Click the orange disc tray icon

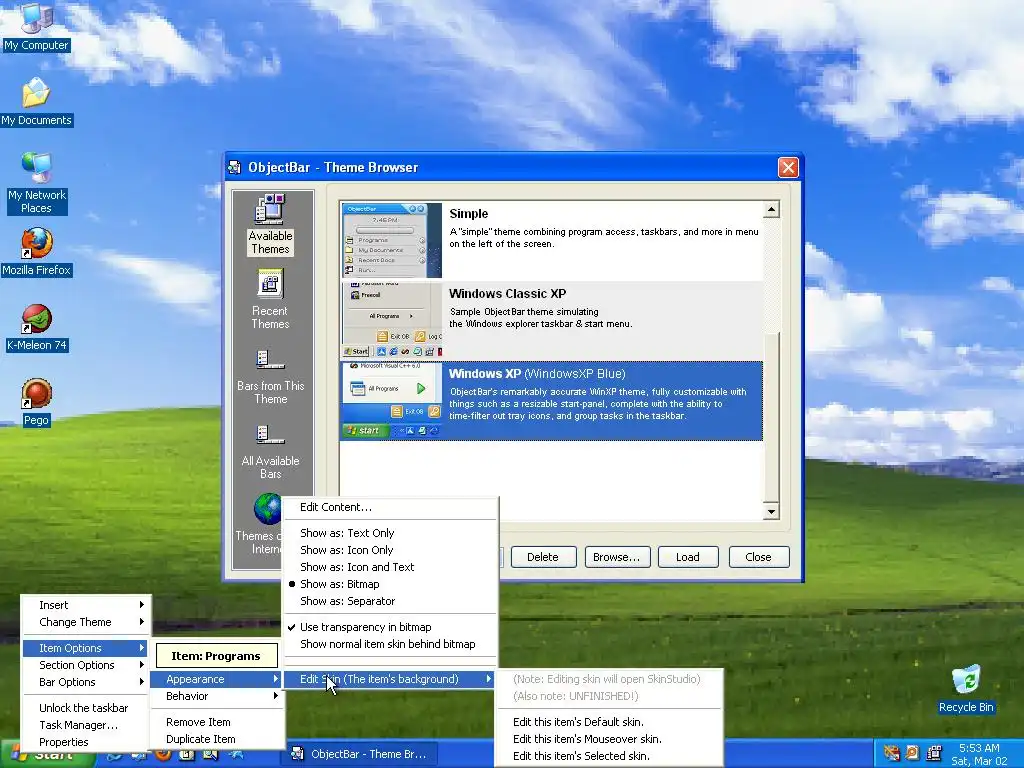click(912, 753)
